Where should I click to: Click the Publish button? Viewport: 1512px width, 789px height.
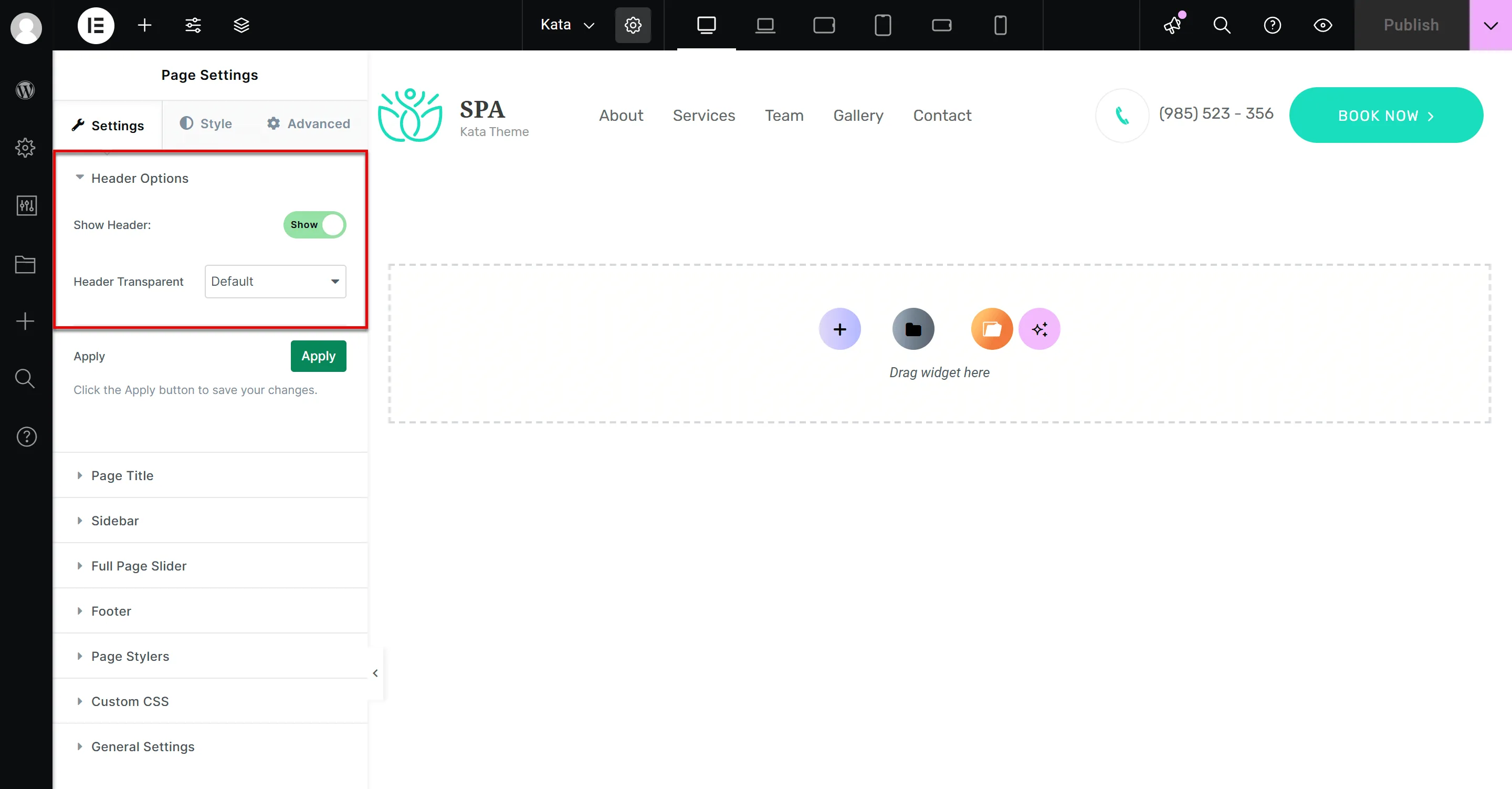pos(1411,25)
